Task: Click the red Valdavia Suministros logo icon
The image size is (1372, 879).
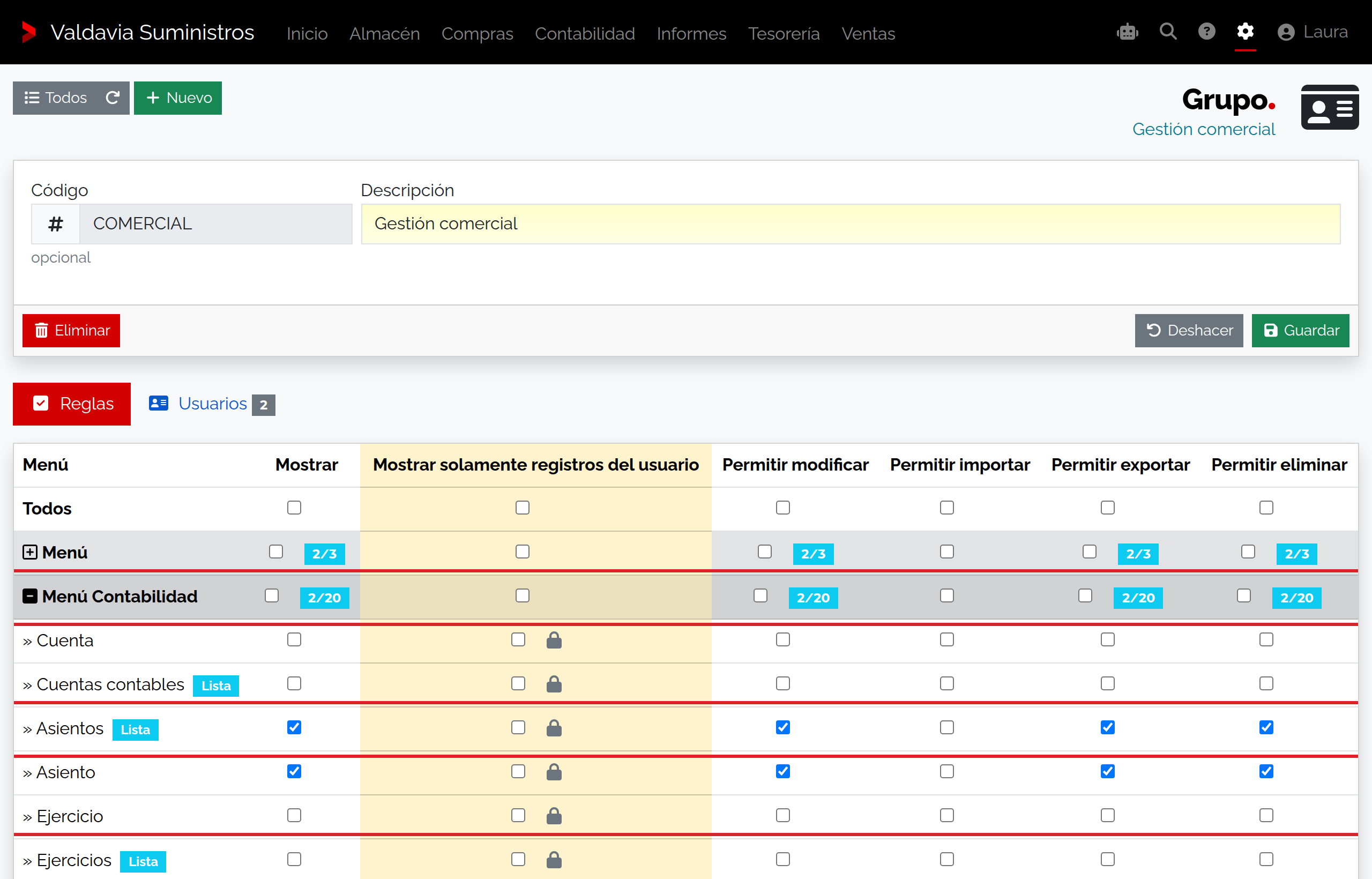Action: pyautogui.click(x=28, y=32)
